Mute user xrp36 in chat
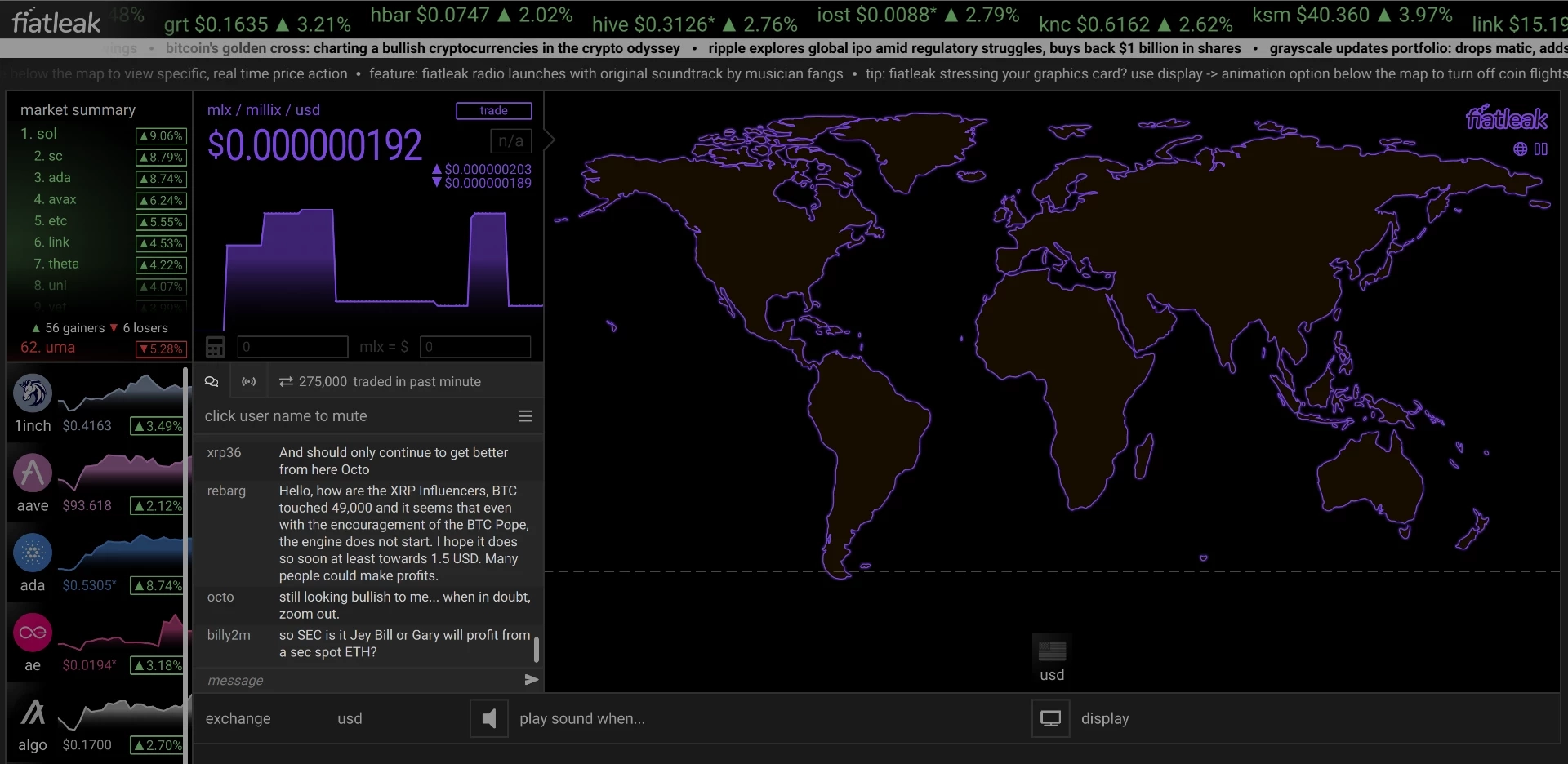Image resolution: width=1568 pixels, height=764 pixels. point(224,452)
